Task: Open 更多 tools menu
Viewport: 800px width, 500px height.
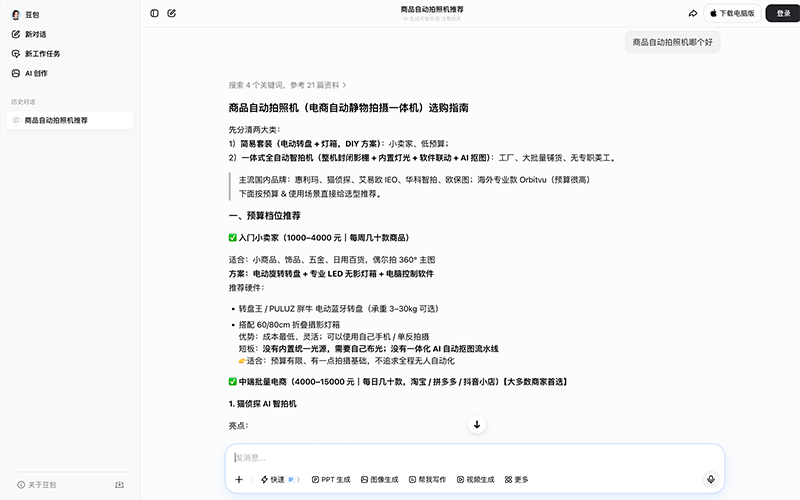Action: 516,479
